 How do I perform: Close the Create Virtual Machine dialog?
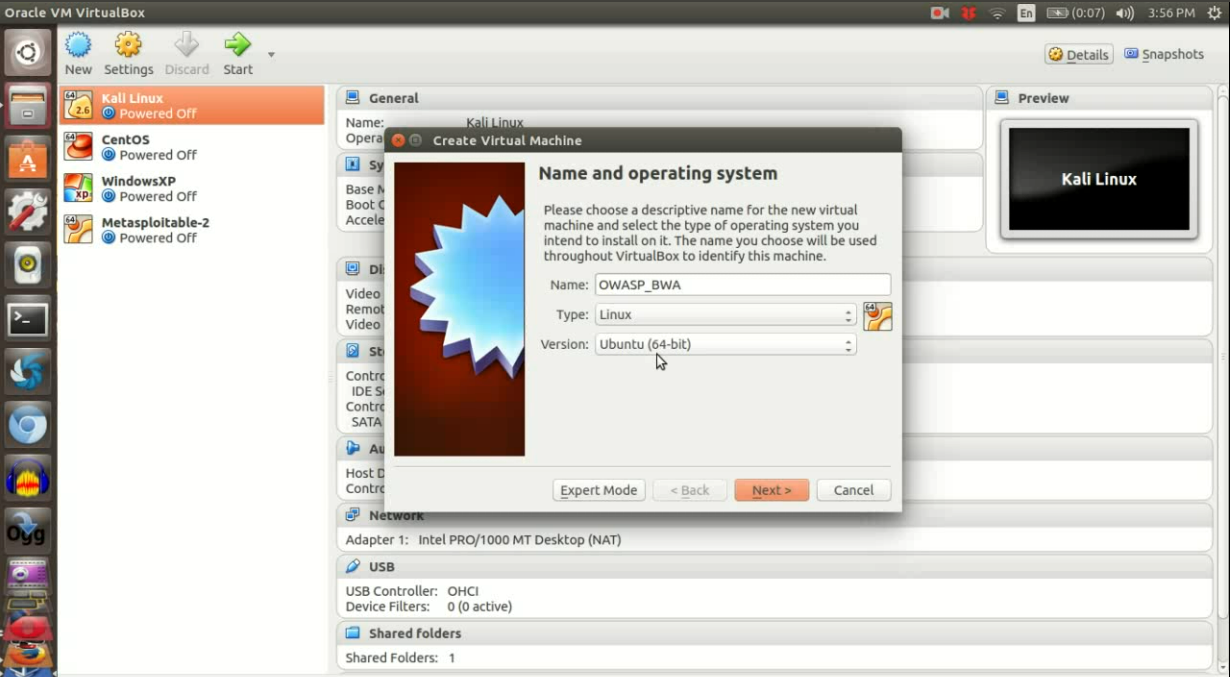398,140
